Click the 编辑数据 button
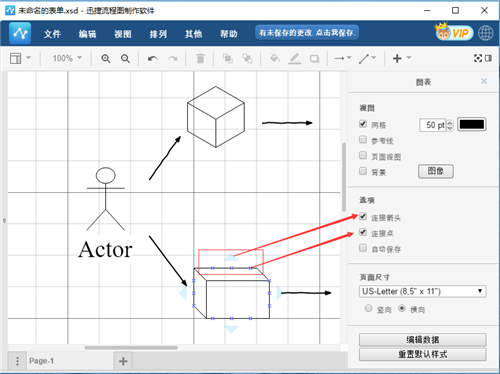 click(x=422, y=340)
